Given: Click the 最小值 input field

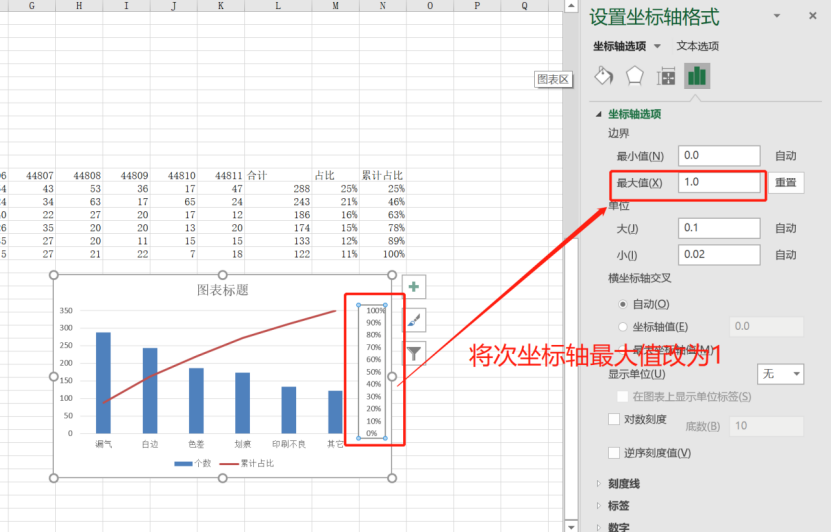Looking at the screenshot, I should pyautogui.click(x=719, y=156).
